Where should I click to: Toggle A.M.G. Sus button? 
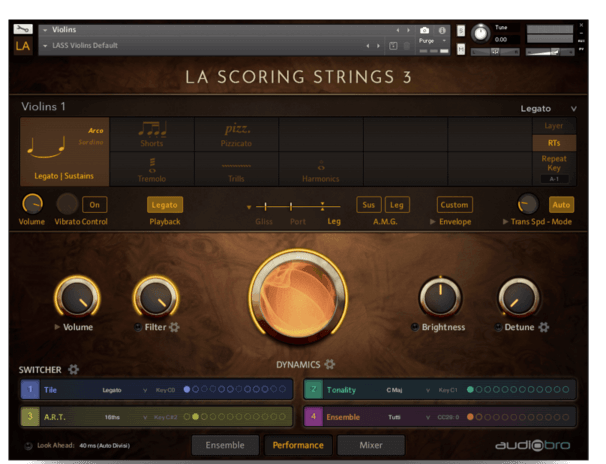tap(369, 205)
